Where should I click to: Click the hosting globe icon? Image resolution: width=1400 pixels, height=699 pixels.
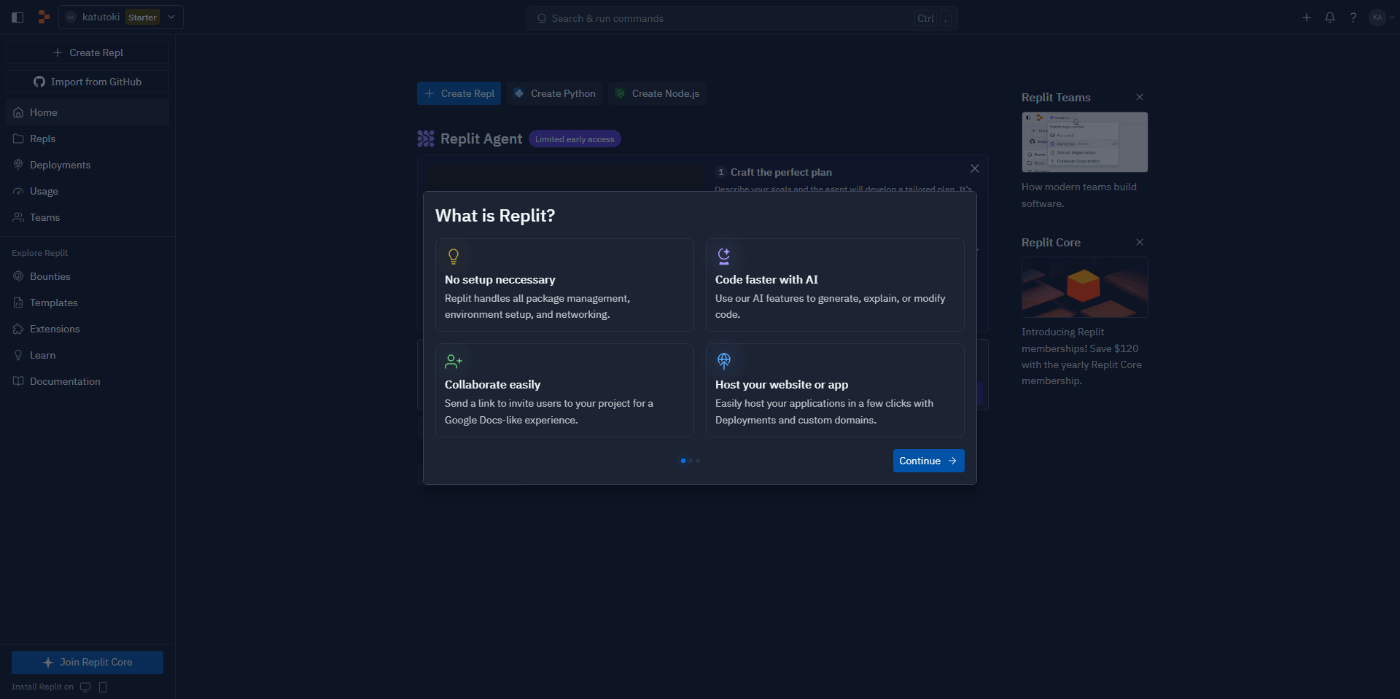(724, 361)
